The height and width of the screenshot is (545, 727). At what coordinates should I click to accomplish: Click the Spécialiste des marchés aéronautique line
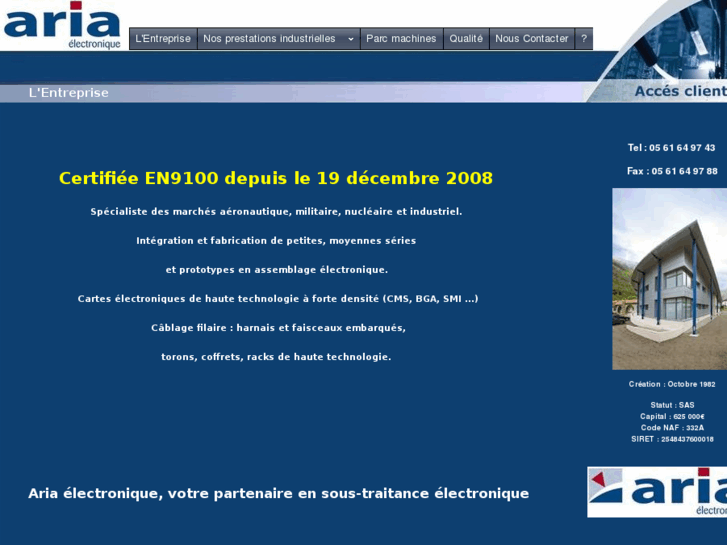pyautogui.click(x=276, y=212)
